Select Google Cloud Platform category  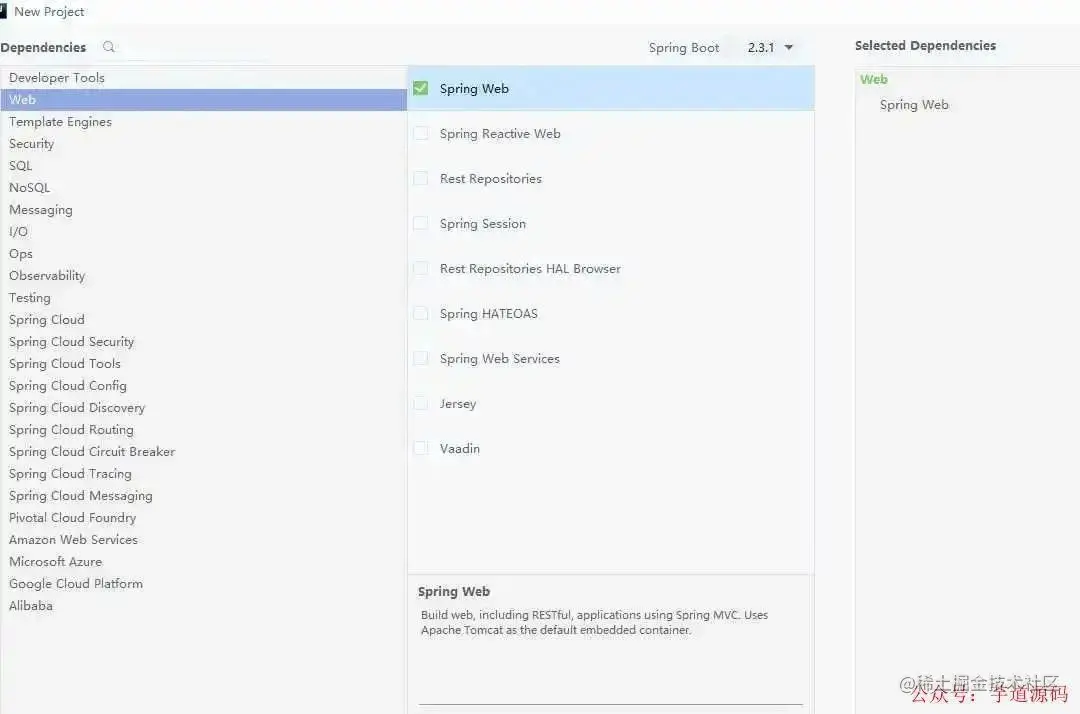point(204,585)
